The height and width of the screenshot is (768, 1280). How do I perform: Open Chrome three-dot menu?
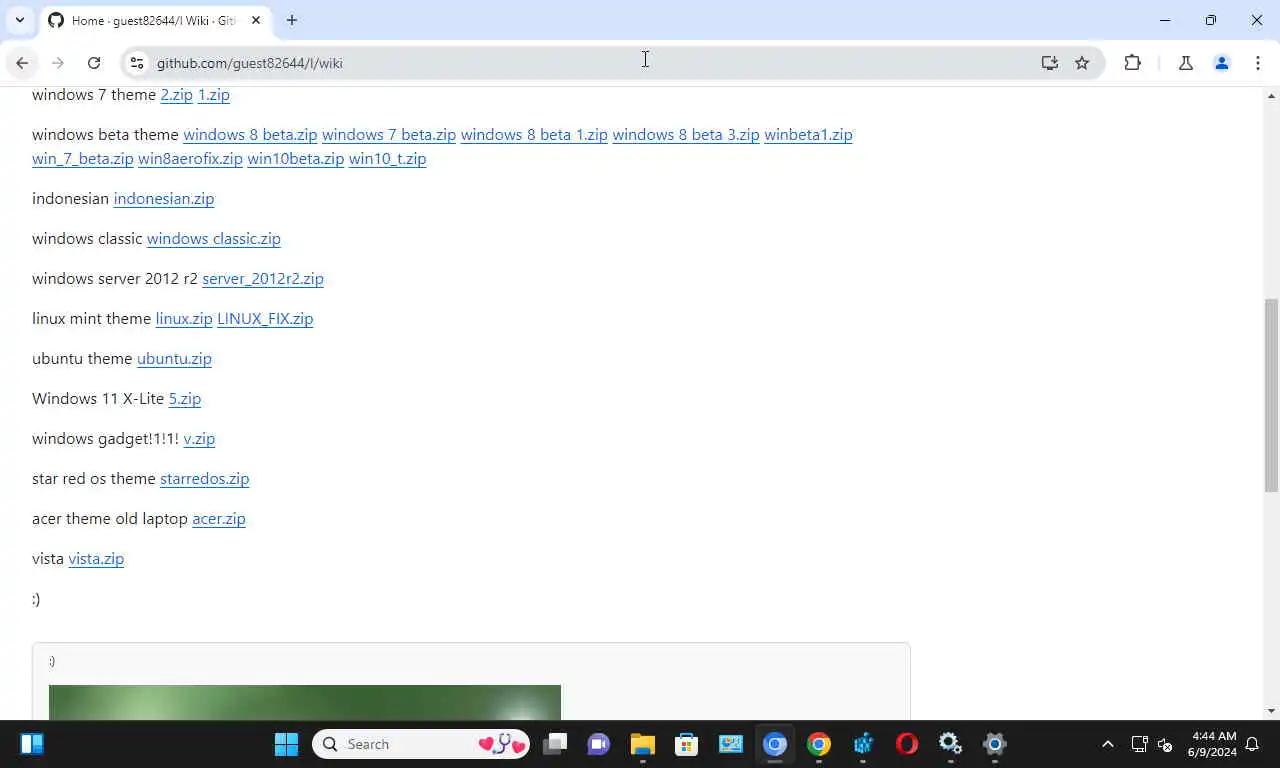pos(1258,63)
